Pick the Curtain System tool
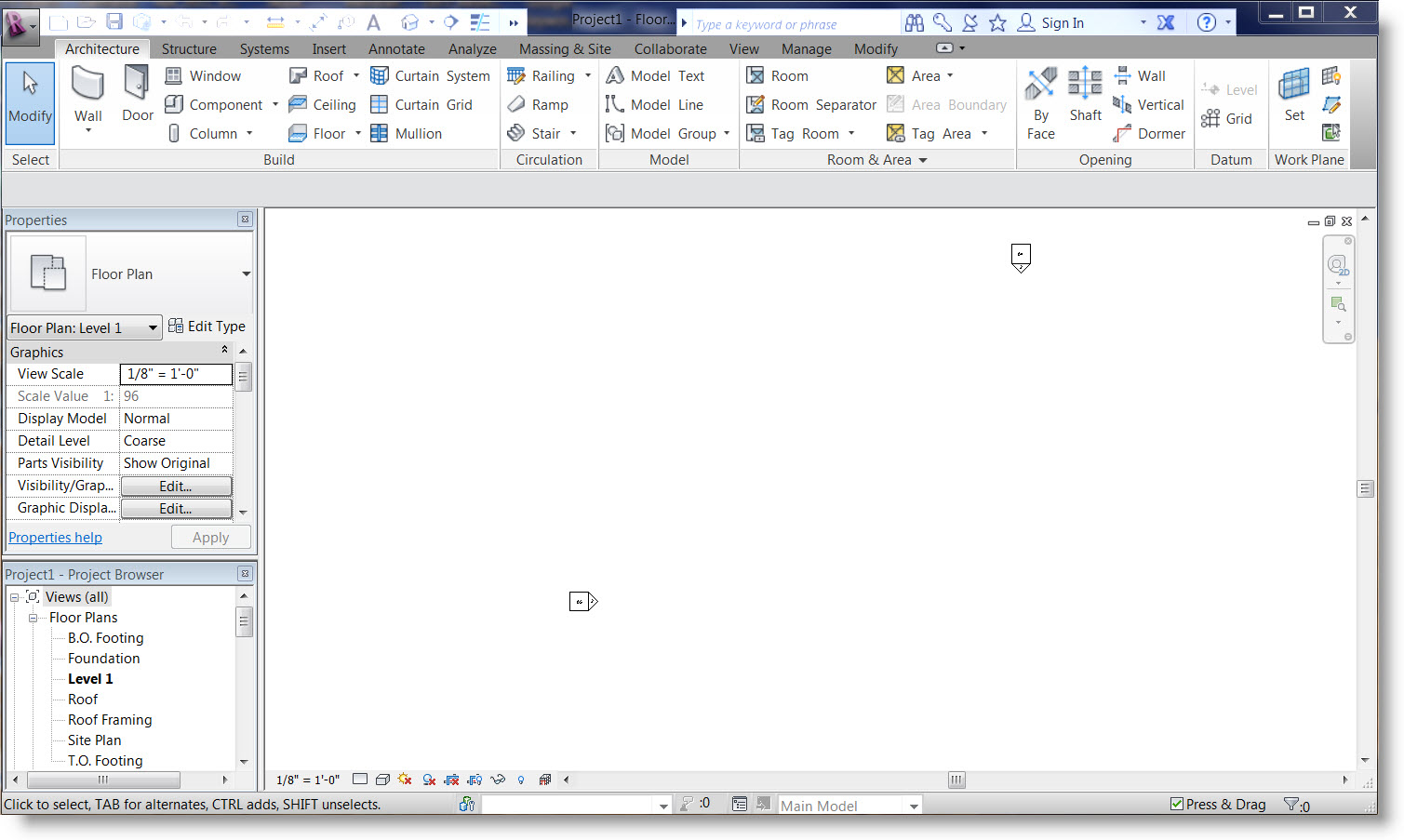The width and height of the screenshot is (1404, 840). click(430, 76)
